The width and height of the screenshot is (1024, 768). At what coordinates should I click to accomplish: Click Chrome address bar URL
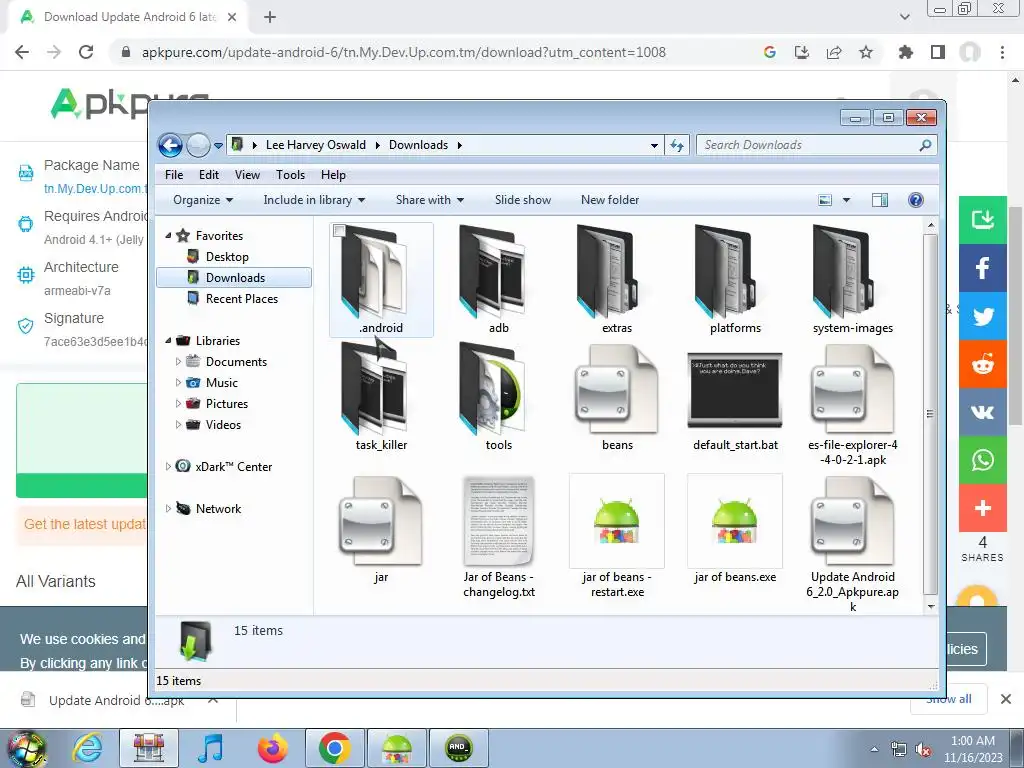point(404,52)
